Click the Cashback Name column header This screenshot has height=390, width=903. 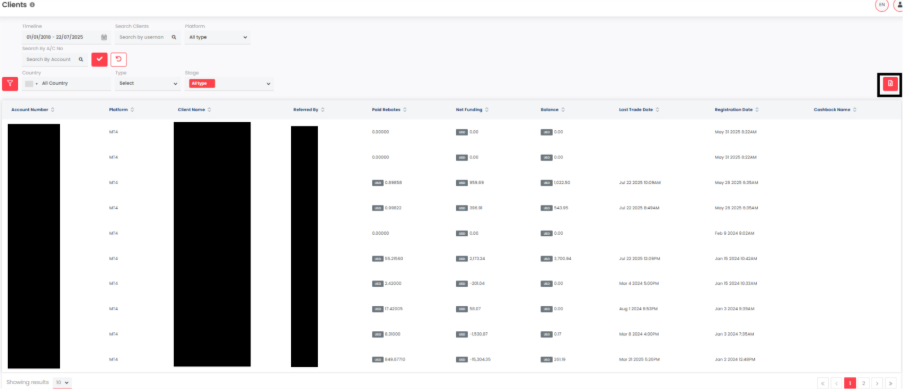(832, 109)
